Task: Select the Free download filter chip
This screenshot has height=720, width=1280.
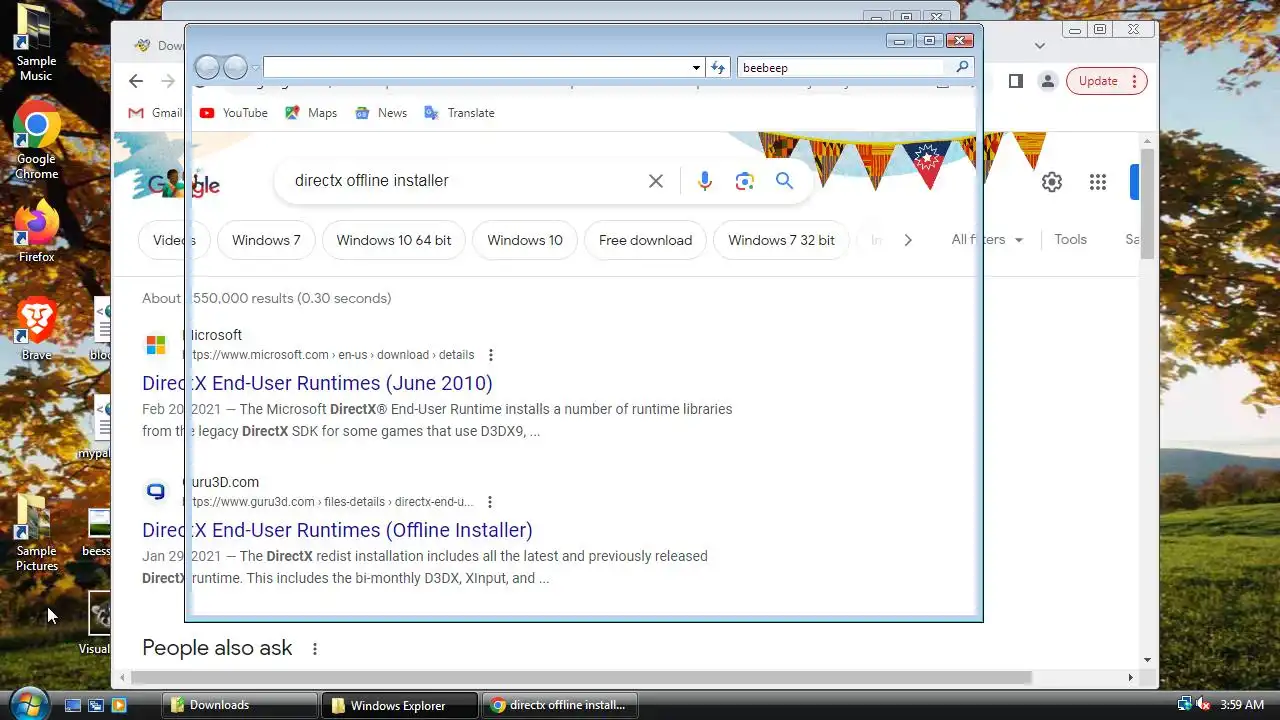Action: tap(645, 240)
